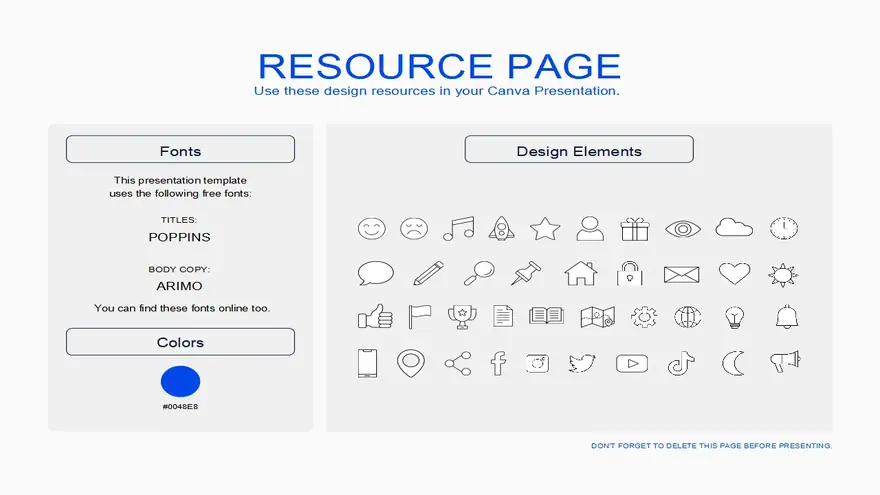This screenshot has height=495, width=880.
Task: Select the open book icon
Action: point(546,316)
